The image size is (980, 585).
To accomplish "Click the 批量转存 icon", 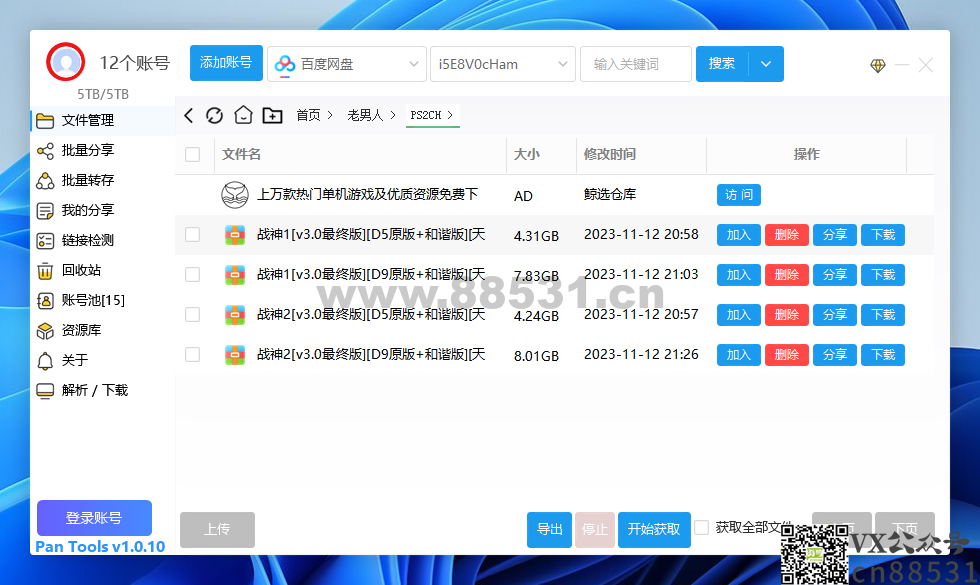I will click(45, 181).
